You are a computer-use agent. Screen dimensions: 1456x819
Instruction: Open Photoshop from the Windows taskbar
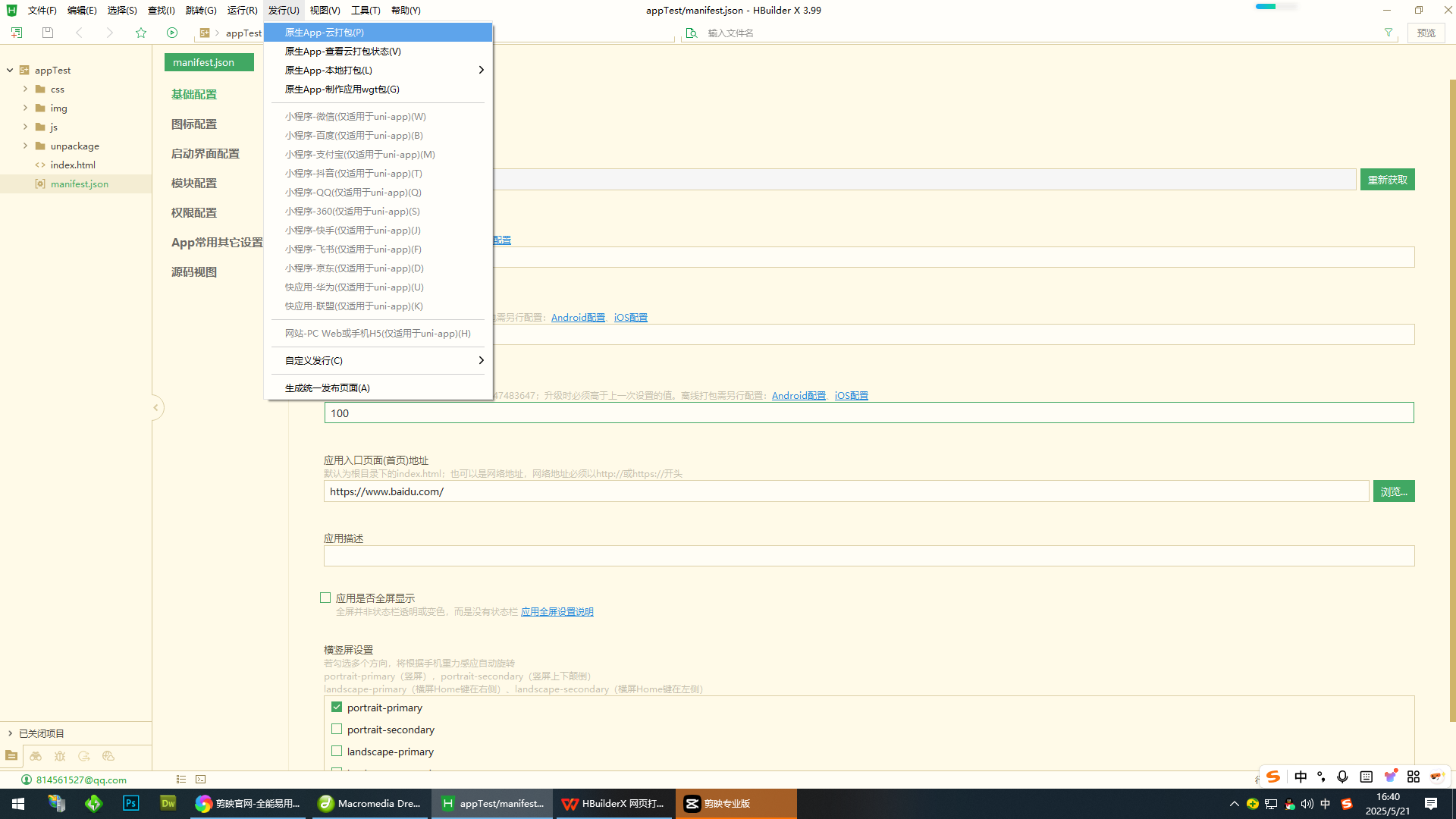tap(130, 803)
